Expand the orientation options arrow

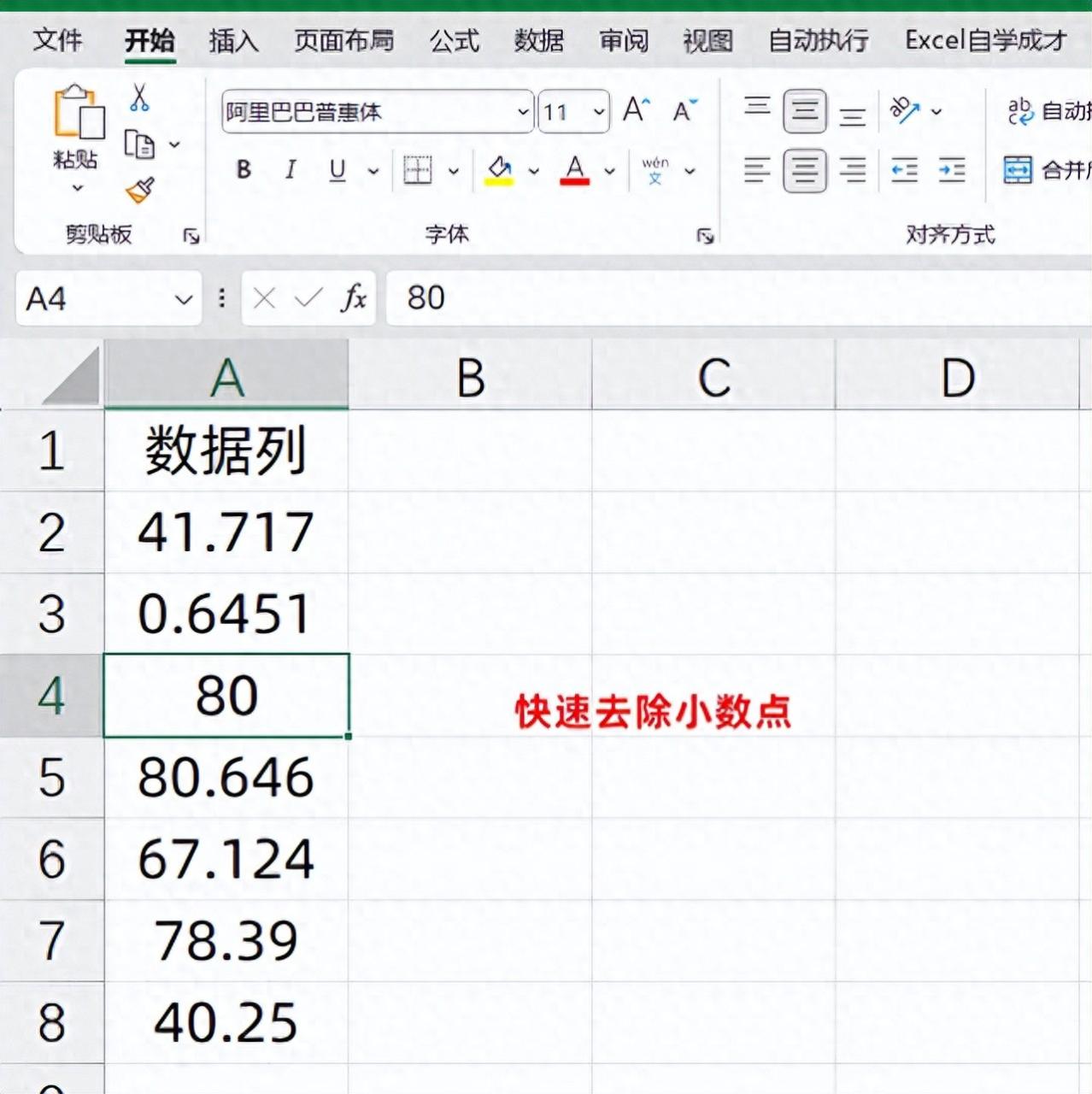coord(936,111)
